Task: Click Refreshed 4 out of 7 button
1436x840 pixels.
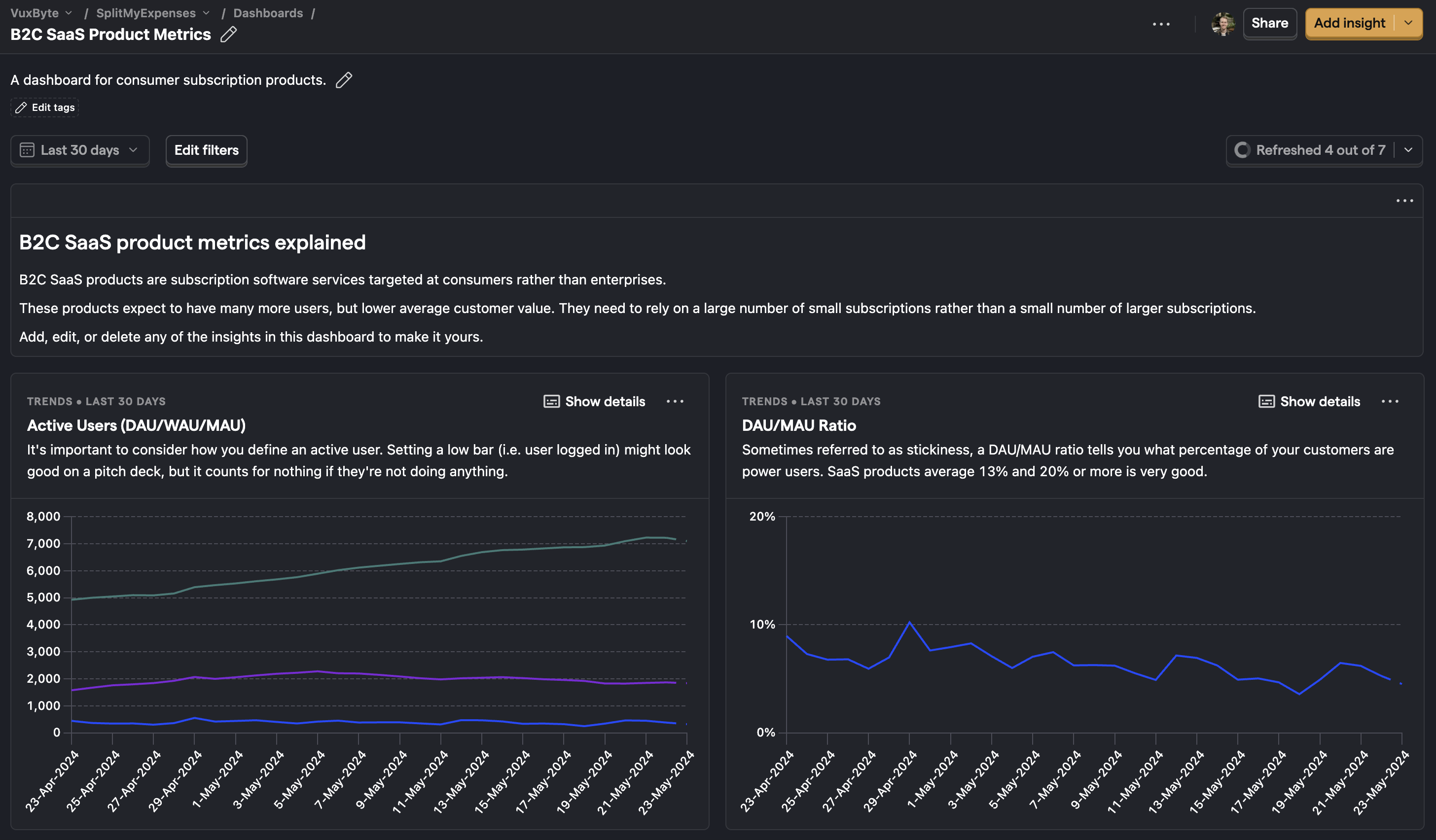Action: coord(1311,150)
